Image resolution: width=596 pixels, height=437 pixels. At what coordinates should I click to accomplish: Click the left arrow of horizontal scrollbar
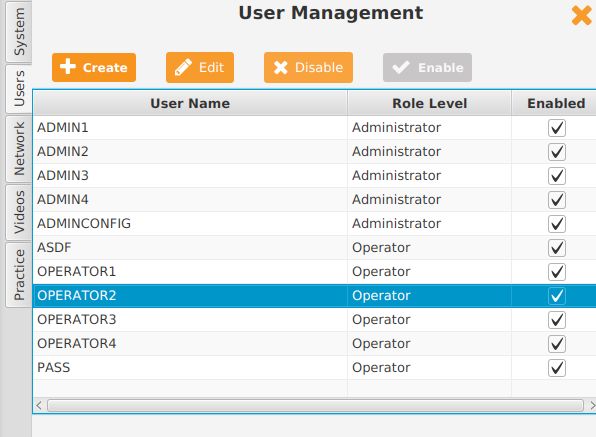tap(39, 405)
